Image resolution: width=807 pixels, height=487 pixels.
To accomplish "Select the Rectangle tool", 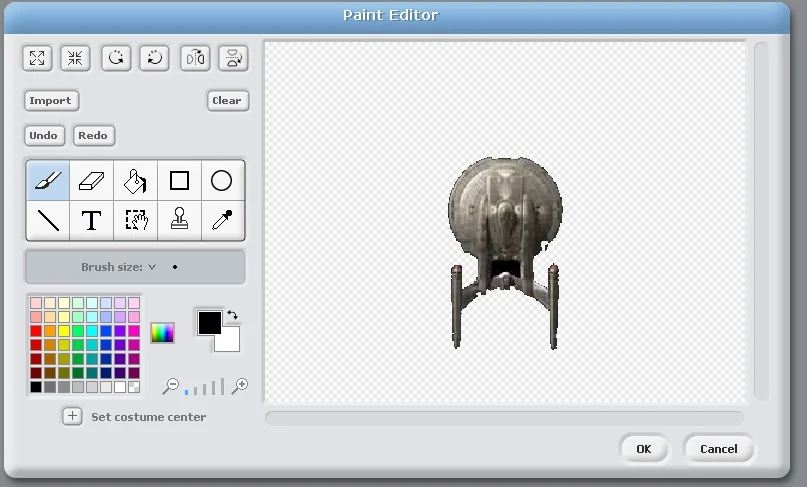I will click(x=179, y=181).
